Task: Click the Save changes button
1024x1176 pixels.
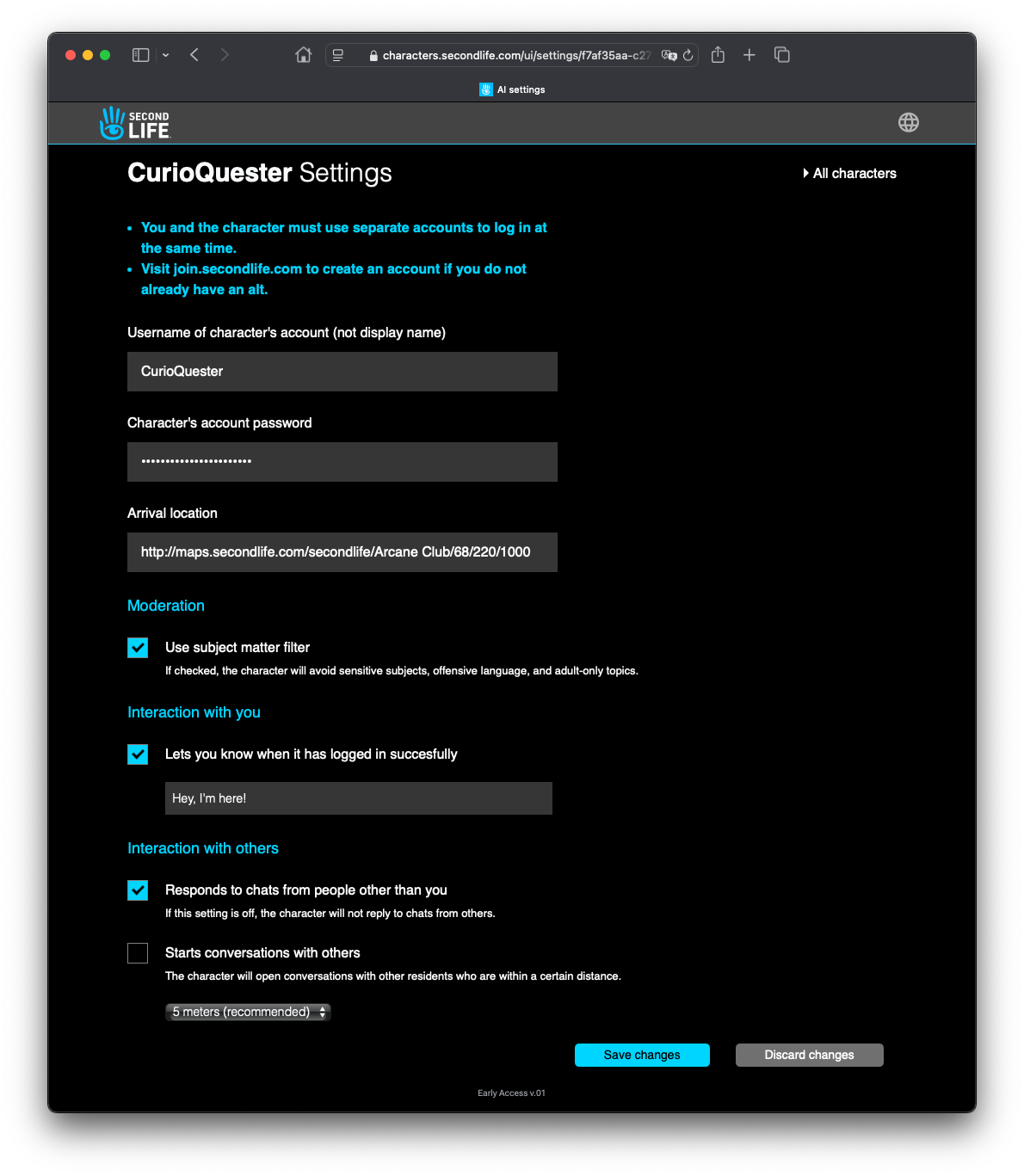Action: [642, 1055]
